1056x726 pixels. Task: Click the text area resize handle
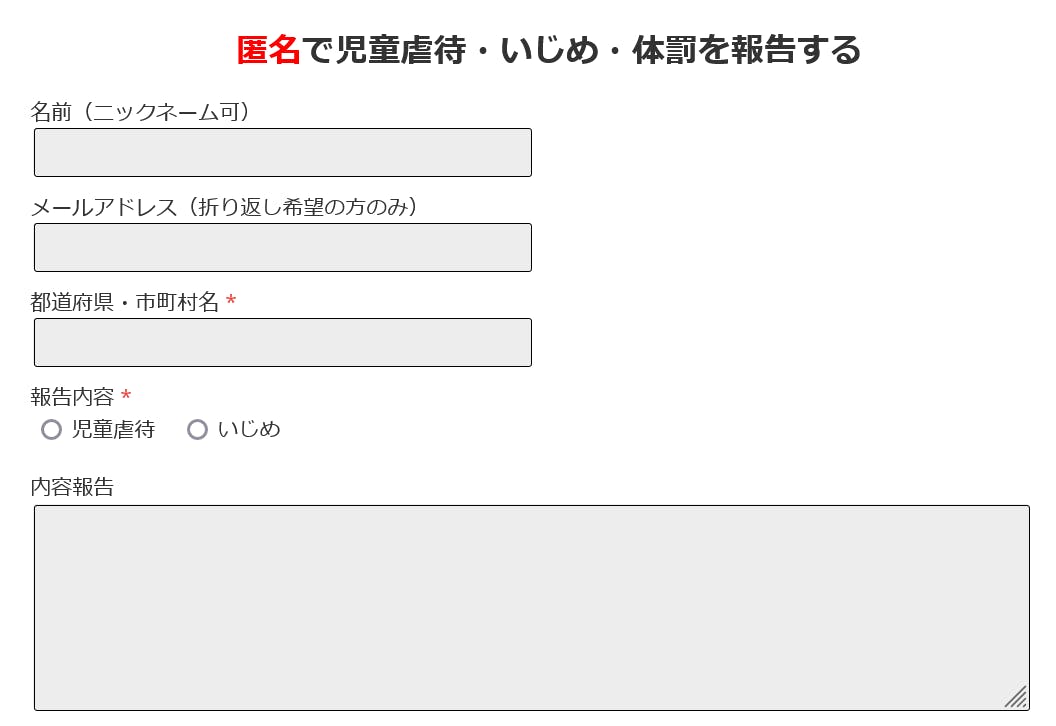click(x=1016, y=697)
